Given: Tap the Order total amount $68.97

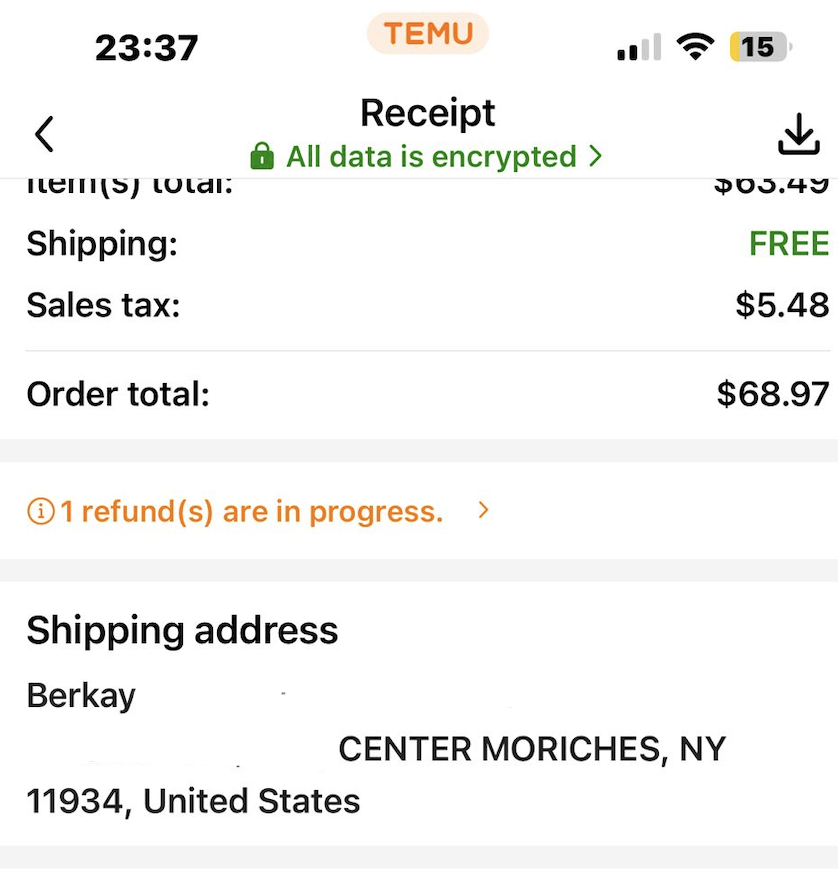Looking at the screenshot, I should [x=773, y=394].
